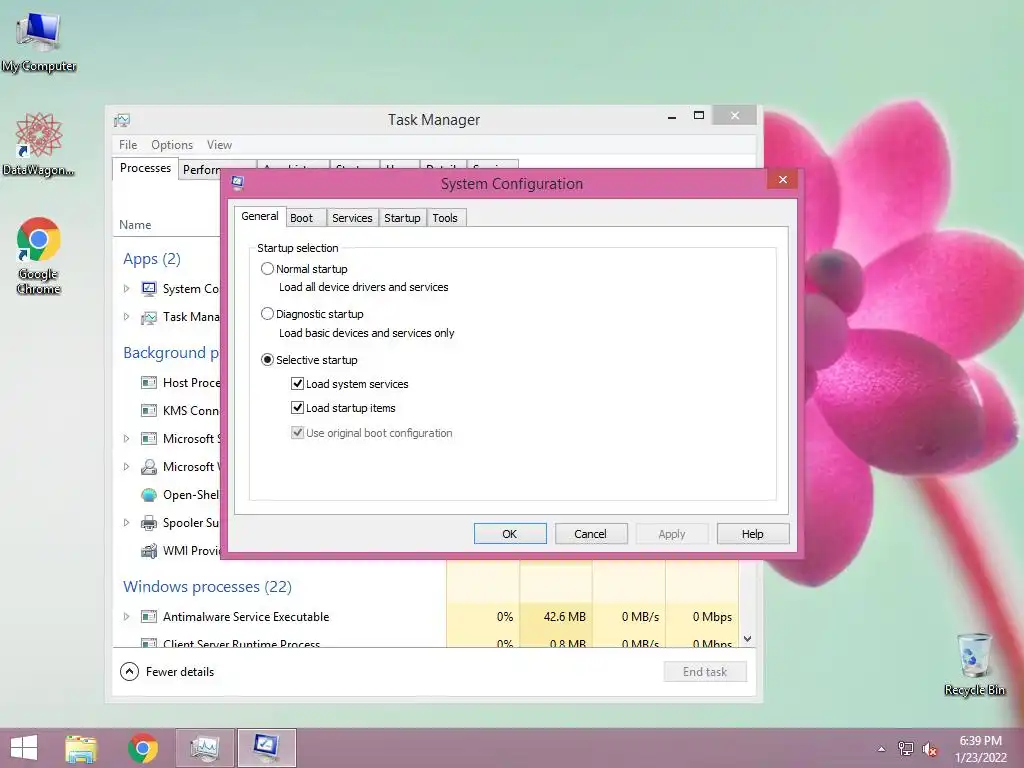Image resolution: width=1024 pixels, height=768 pixels.
Task: Open the taskbar clock and date
Action: click(980, 749)
